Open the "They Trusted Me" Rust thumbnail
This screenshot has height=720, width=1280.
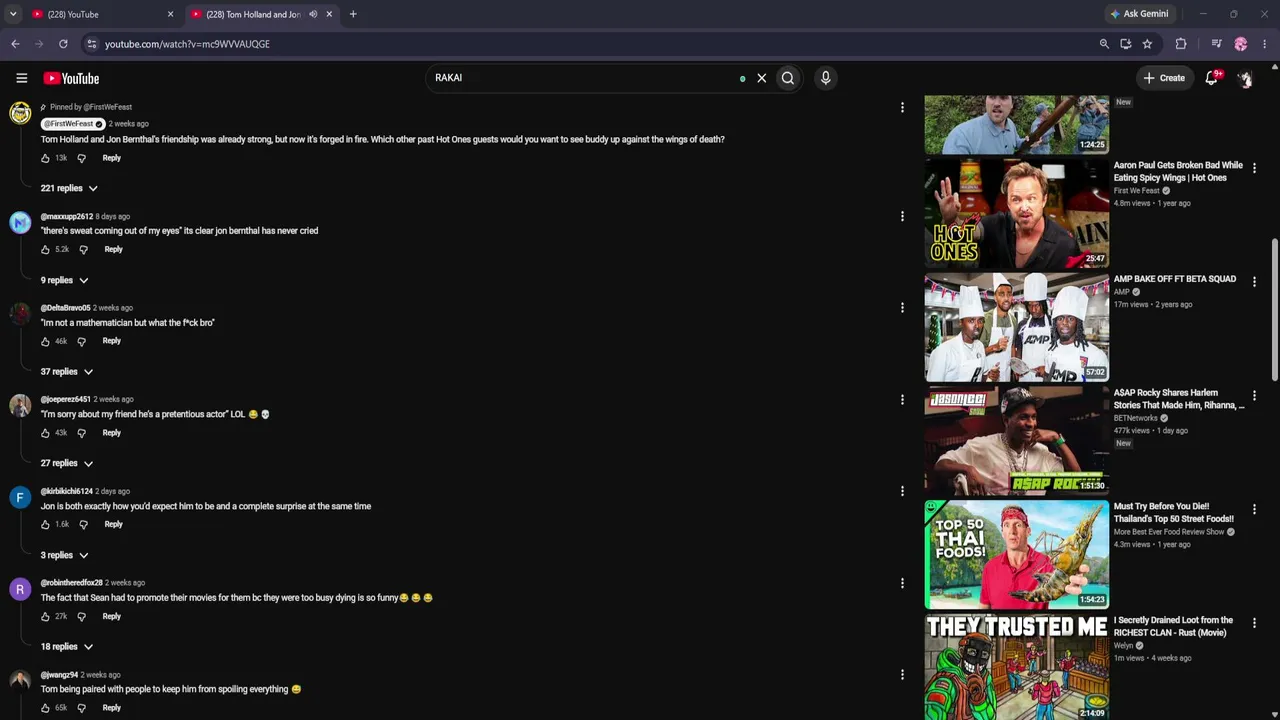coord(1017,667)
